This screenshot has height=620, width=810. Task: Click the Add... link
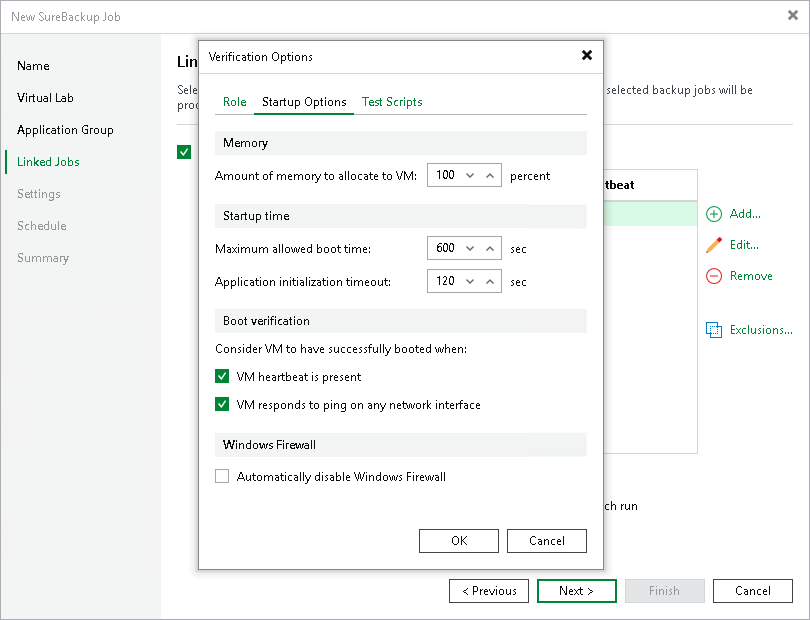click(x=745, y=214)
